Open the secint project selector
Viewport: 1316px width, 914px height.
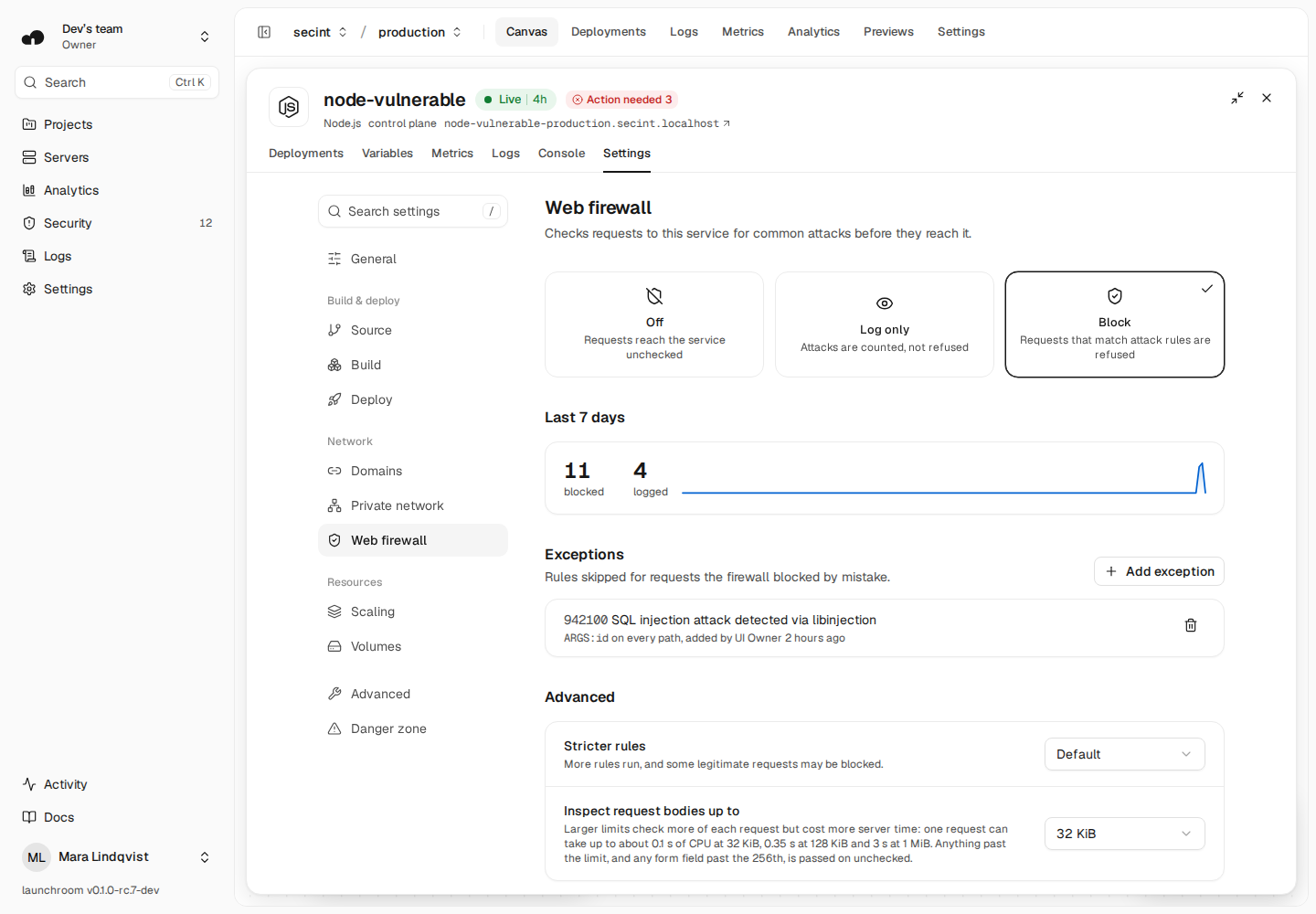coord(320,32)
